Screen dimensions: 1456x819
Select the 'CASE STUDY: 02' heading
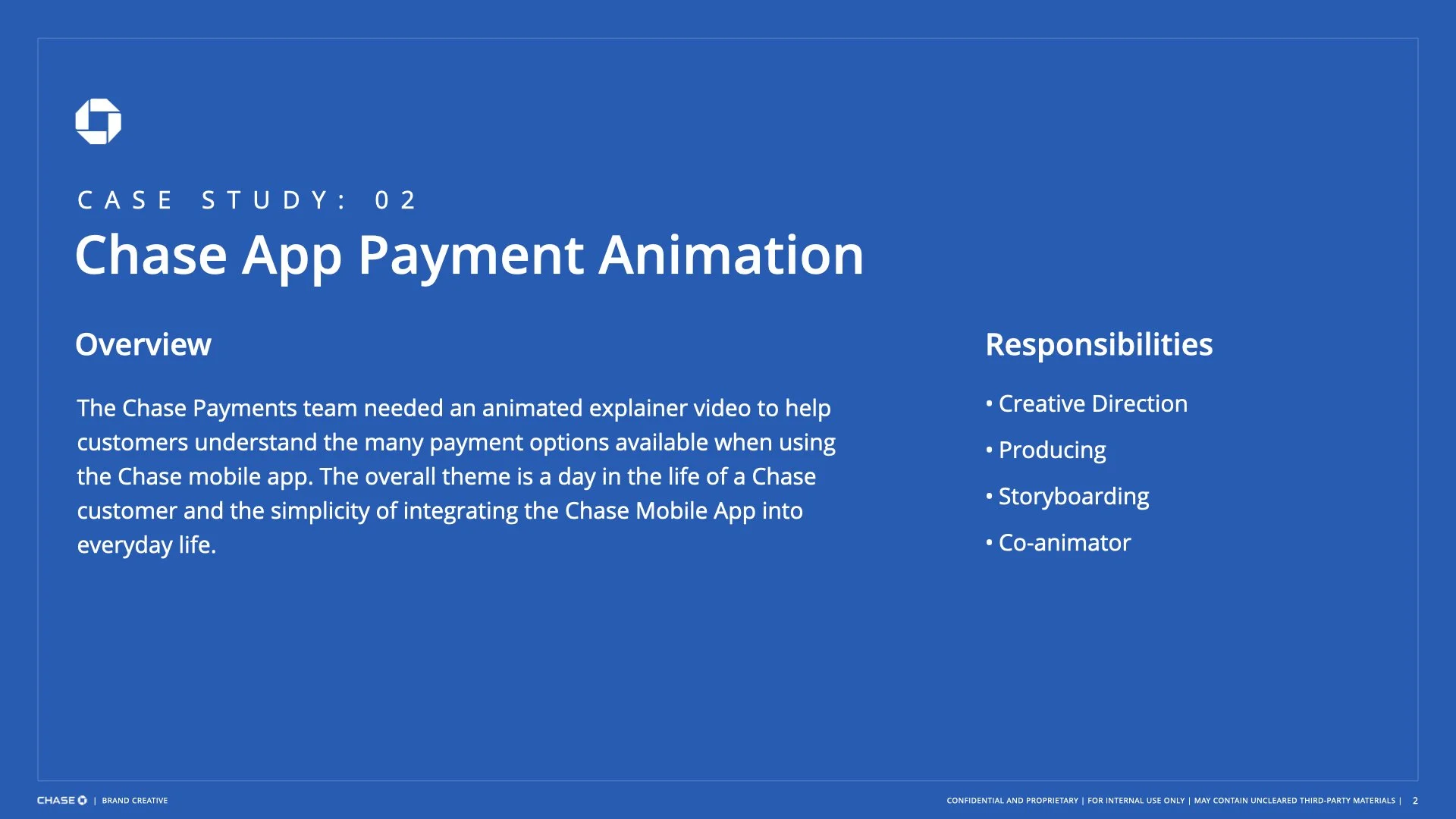(x=246, y=200)
